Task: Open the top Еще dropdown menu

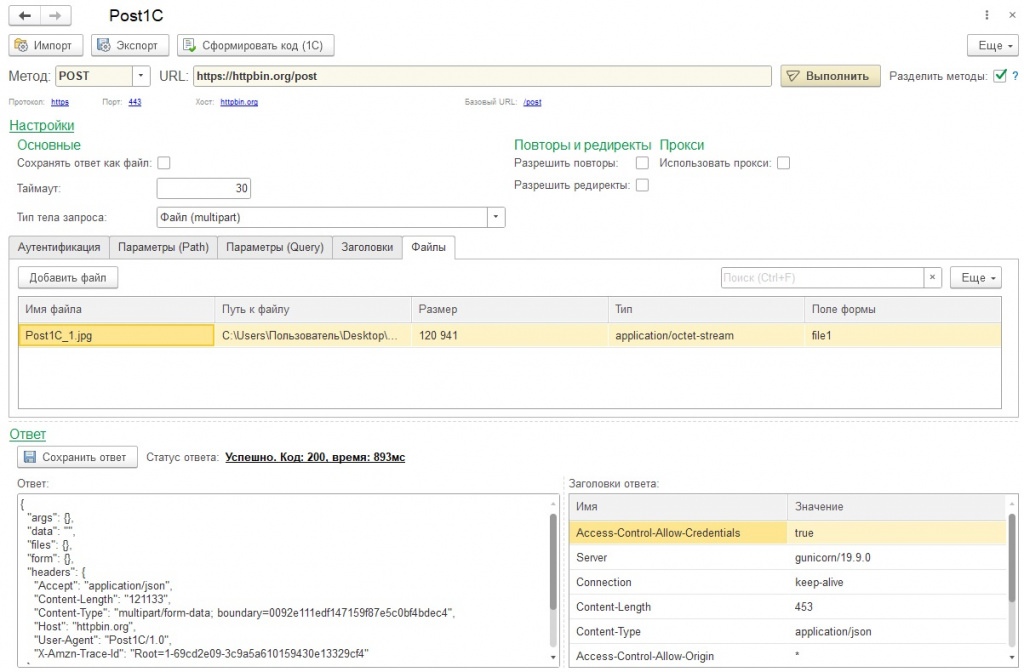Action: pos(992,45)
